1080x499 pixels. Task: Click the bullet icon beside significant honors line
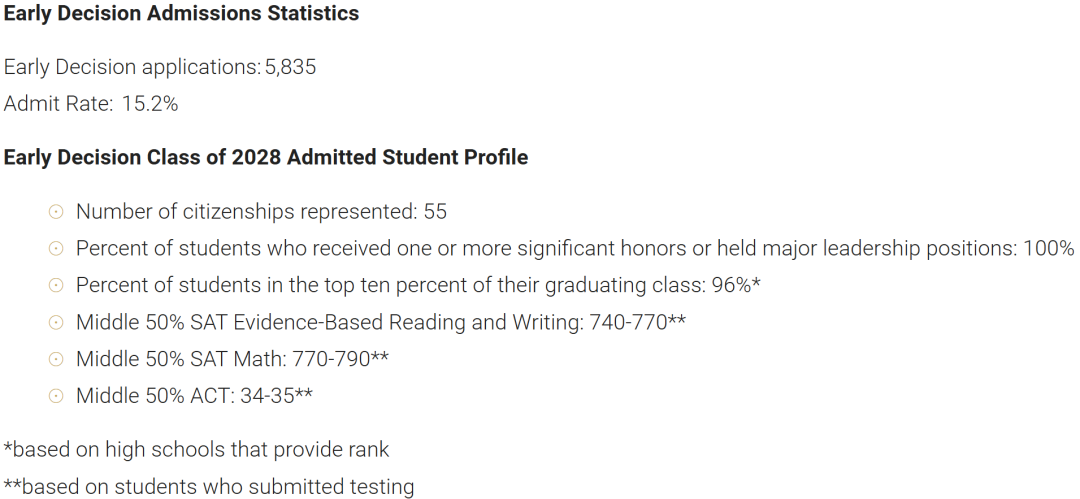pos(56,248)
